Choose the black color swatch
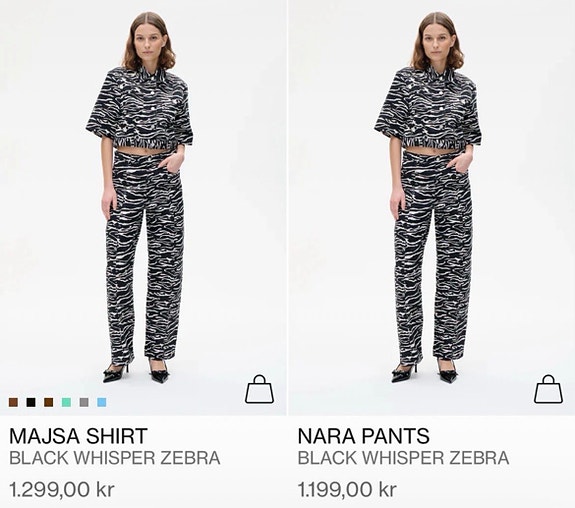 [x=31, y=402]
